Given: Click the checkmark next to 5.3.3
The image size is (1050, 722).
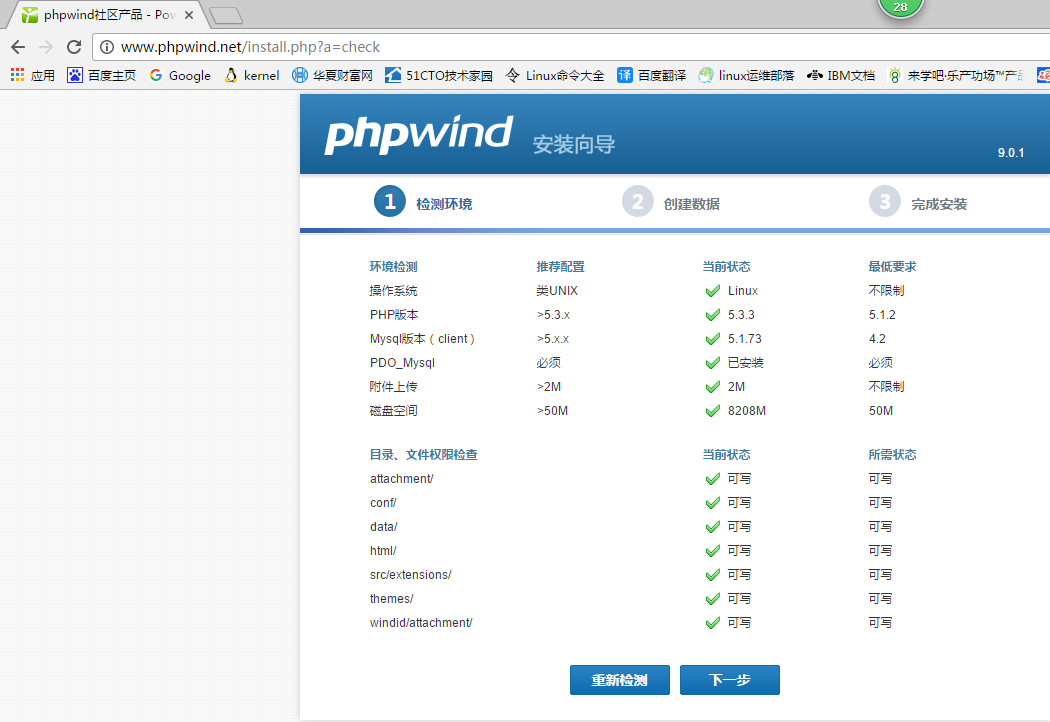Looking at the screenshot, I should (712, 315).
